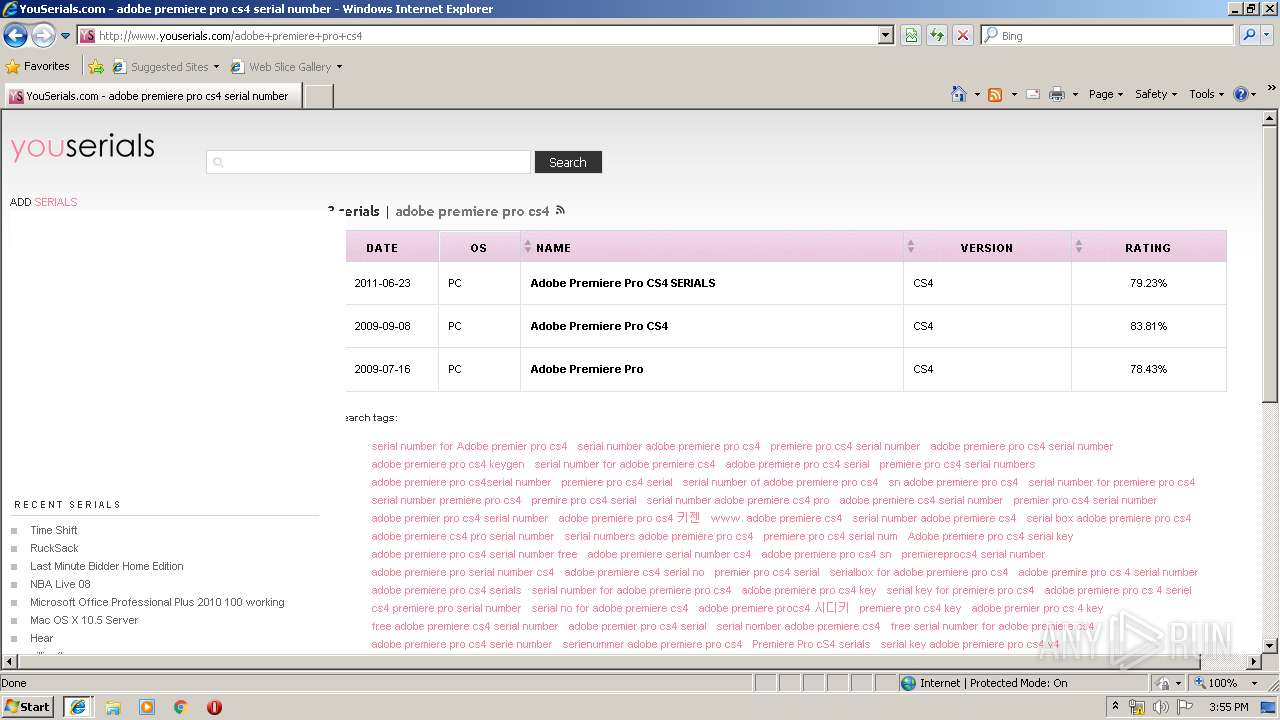Click the Action Center flag tray icon
This screenshot has height=720, width=1280.
click(x=1184, y=707)
